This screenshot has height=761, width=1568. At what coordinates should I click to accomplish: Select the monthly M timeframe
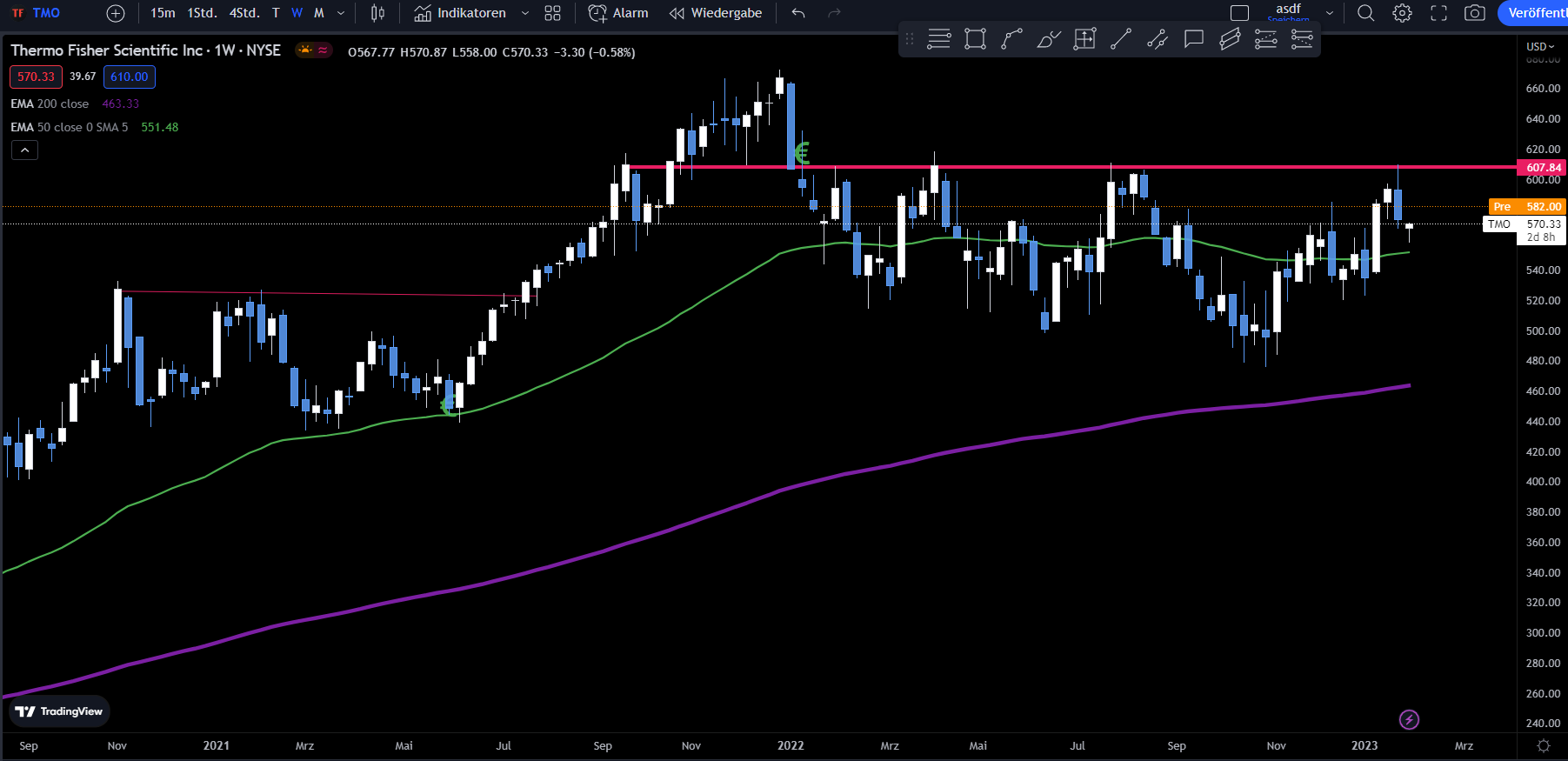pos(319,13)
